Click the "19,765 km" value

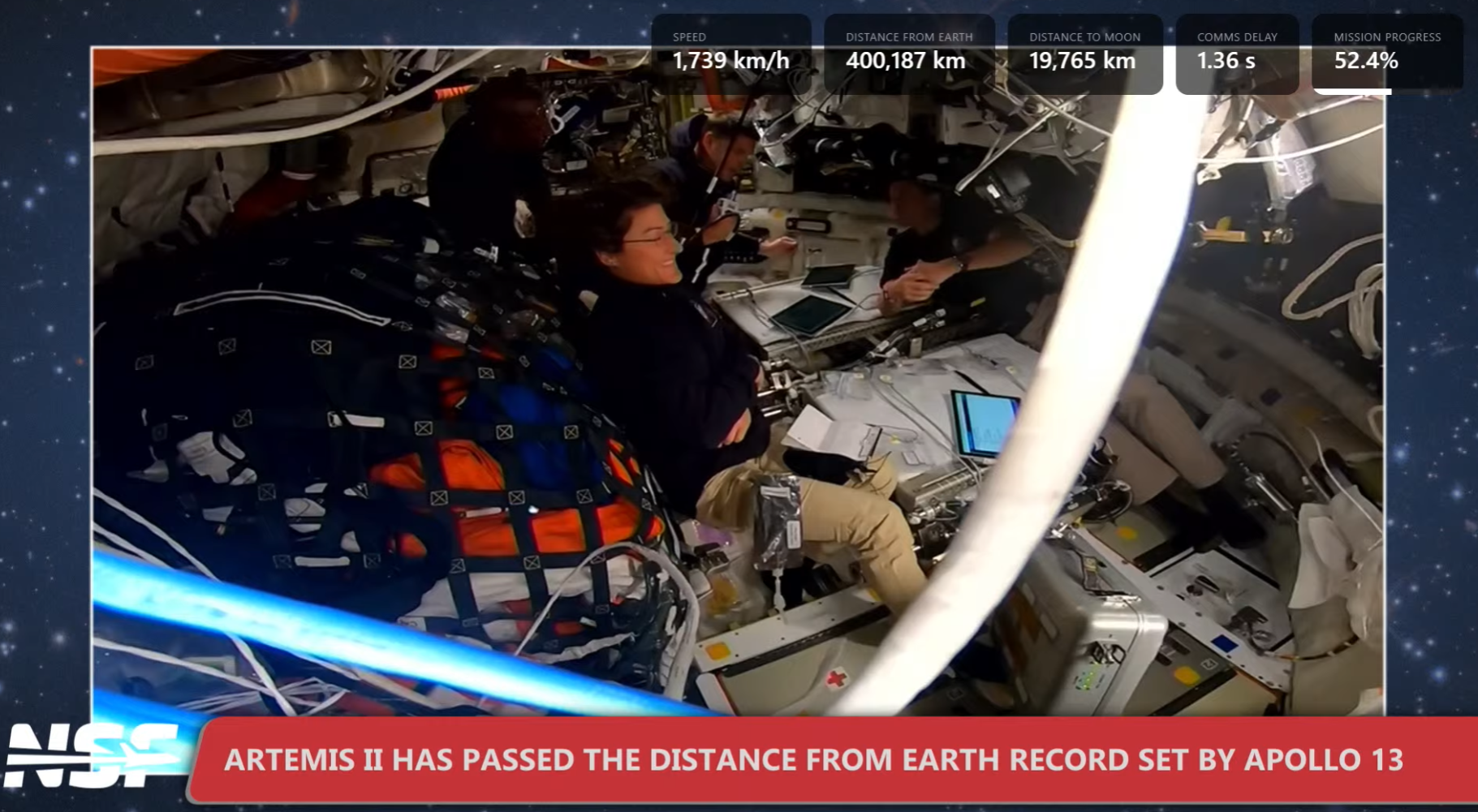click(1082, 61)
